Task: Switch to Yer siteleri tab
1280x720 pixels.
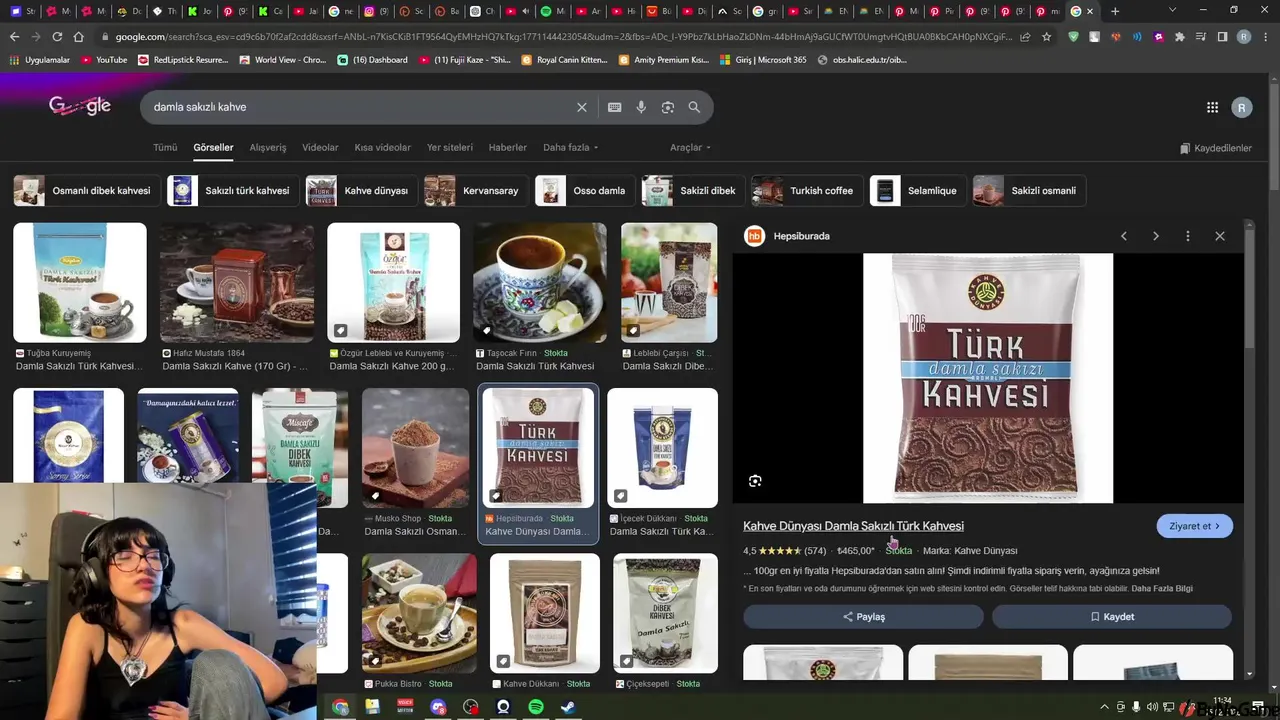Action: point(450,147)
